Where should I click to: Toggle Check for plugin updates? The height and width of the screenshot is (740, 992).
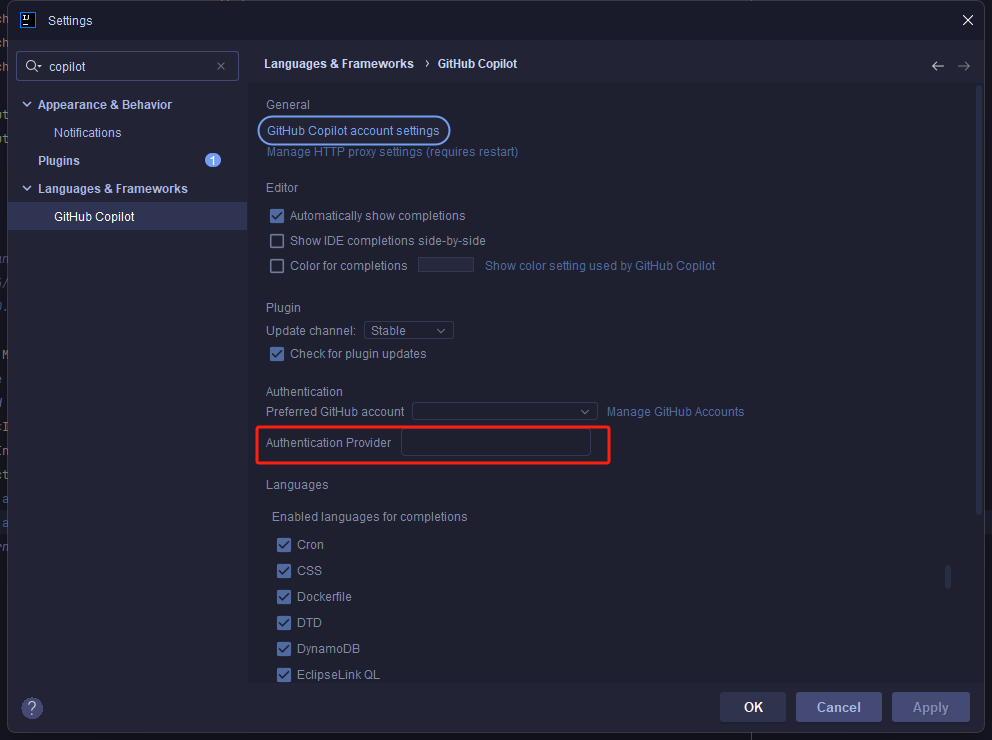click(276, 354)
